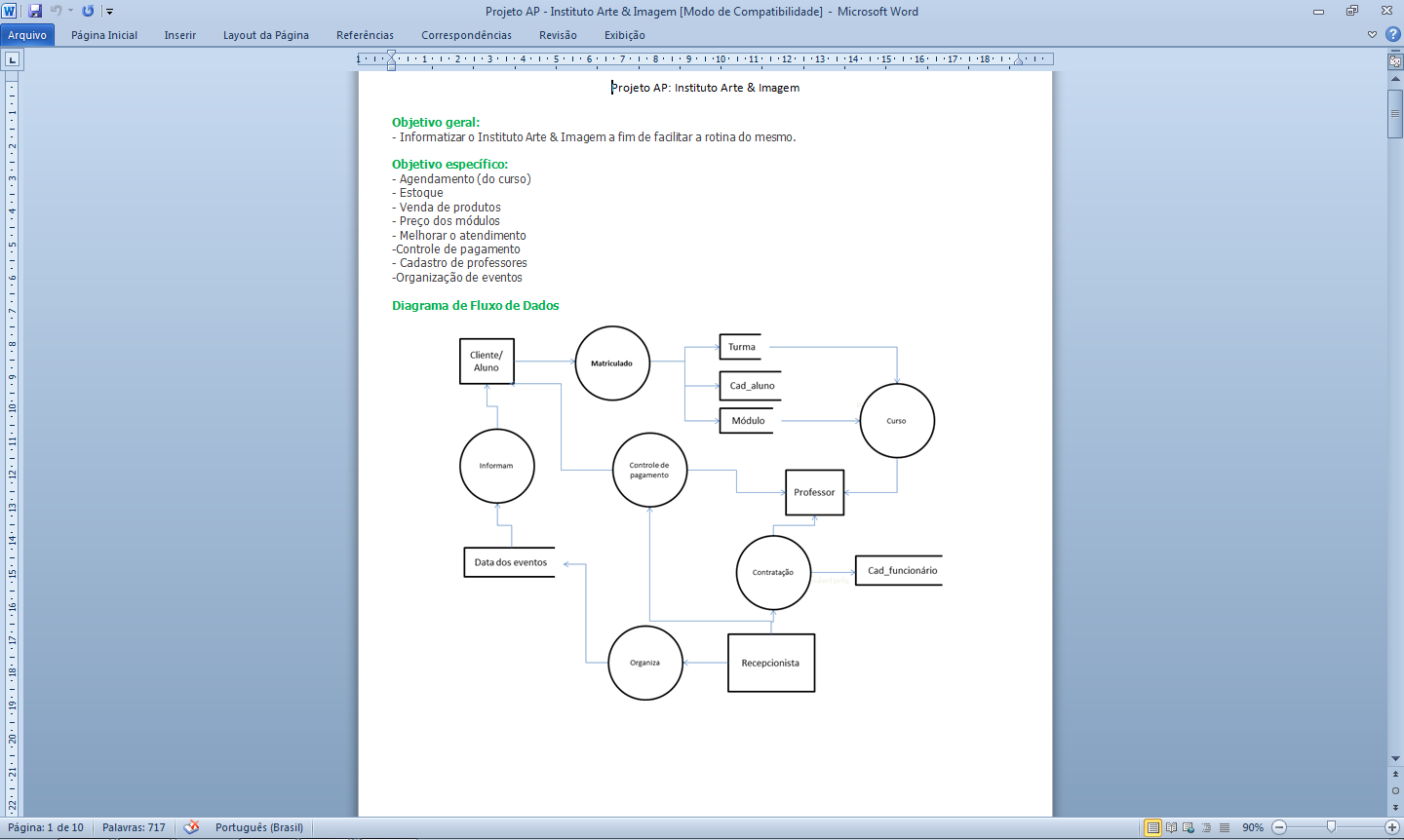Open the Referências tab
Viewport: 1404px width, 840px height.
(366, 35)
